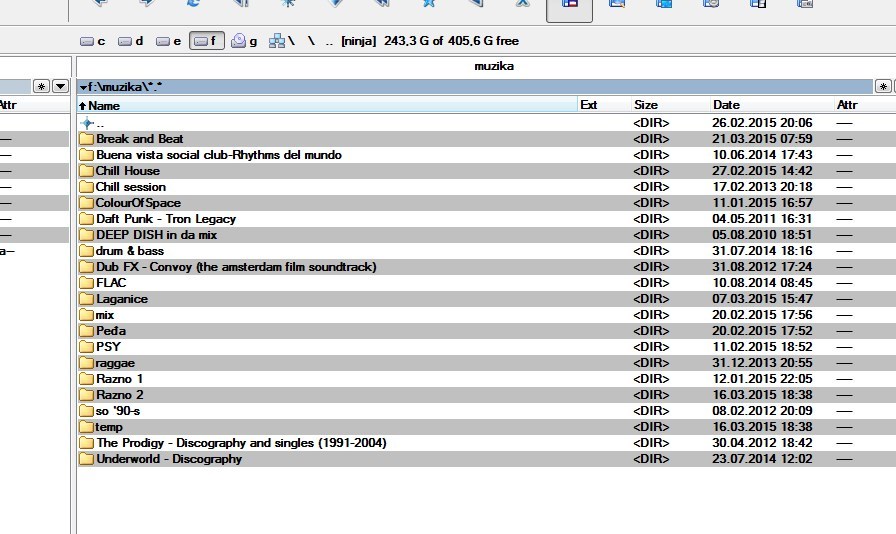Open right panel directory hotlist asterisk button
Screen dimensions: 896x534
(x=883, y=87)
